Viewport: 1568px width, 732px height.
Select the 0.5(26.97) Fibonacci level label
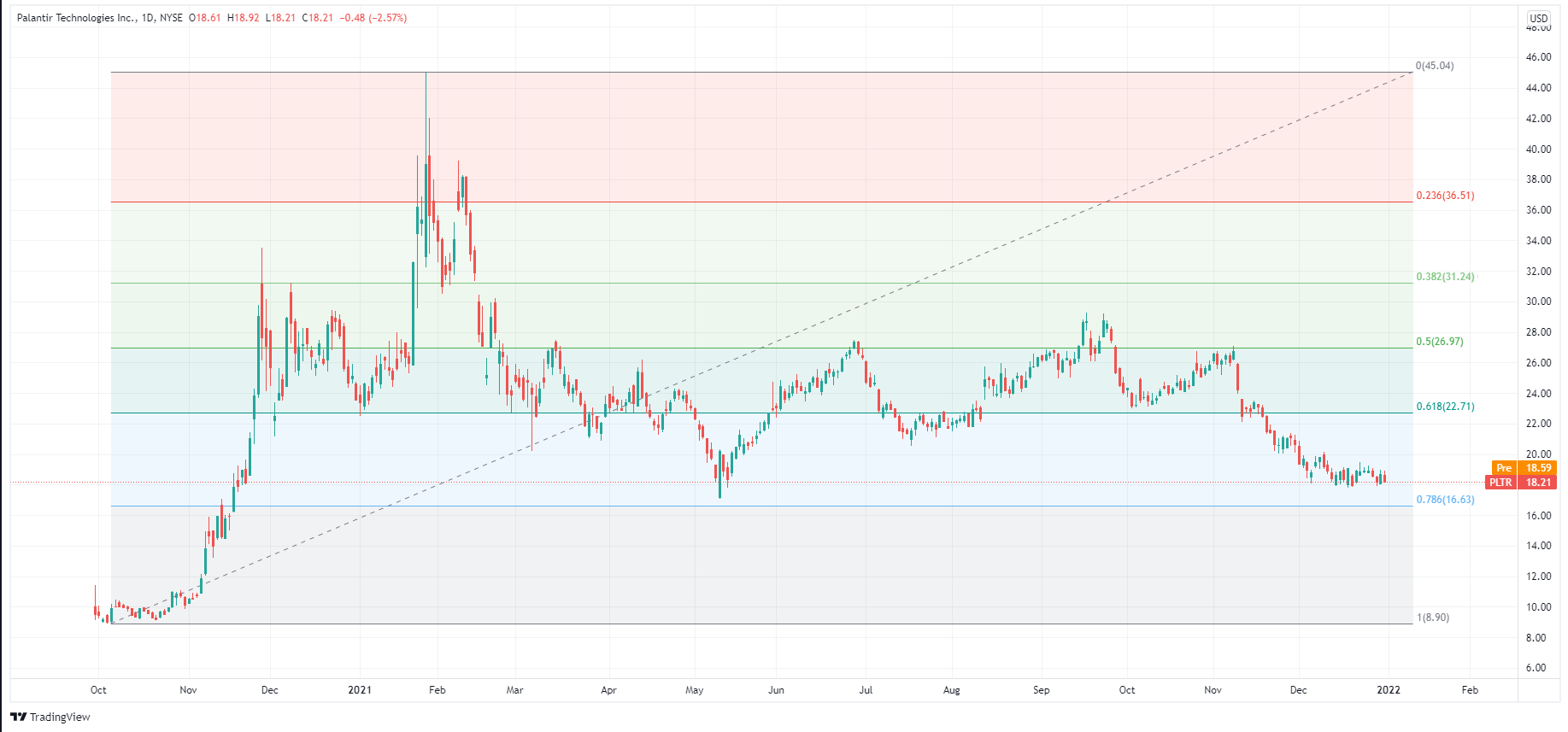pos(1440,342)
